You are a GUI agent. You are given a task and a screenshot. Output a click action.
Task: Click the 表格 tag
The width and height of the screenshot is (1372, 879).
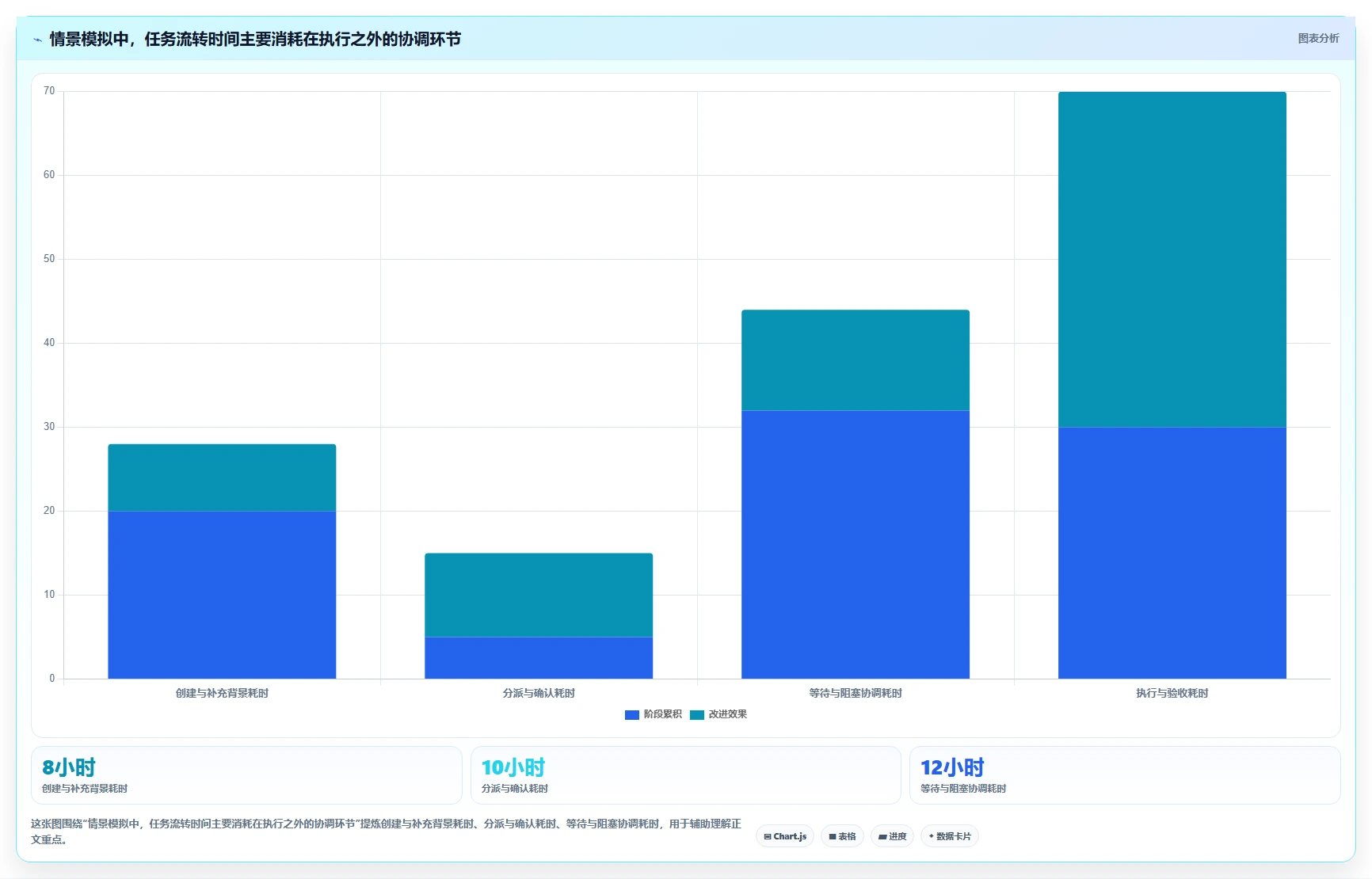click(x=842, y=836)
